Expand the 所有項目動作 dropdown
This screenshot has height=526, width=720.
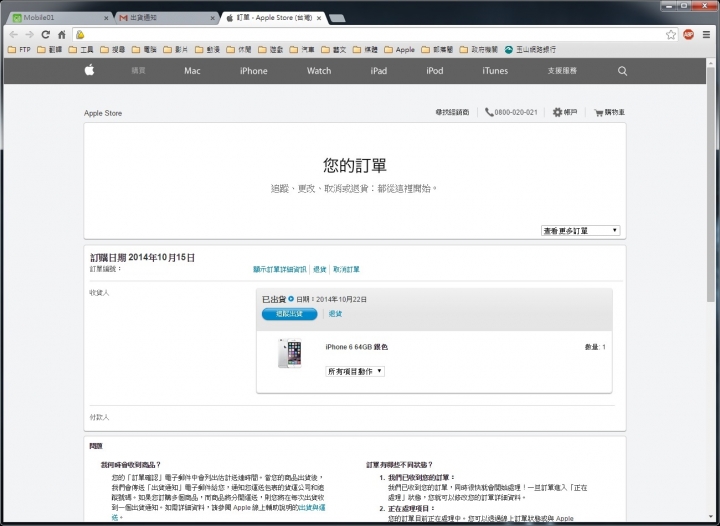click(355, 371)
